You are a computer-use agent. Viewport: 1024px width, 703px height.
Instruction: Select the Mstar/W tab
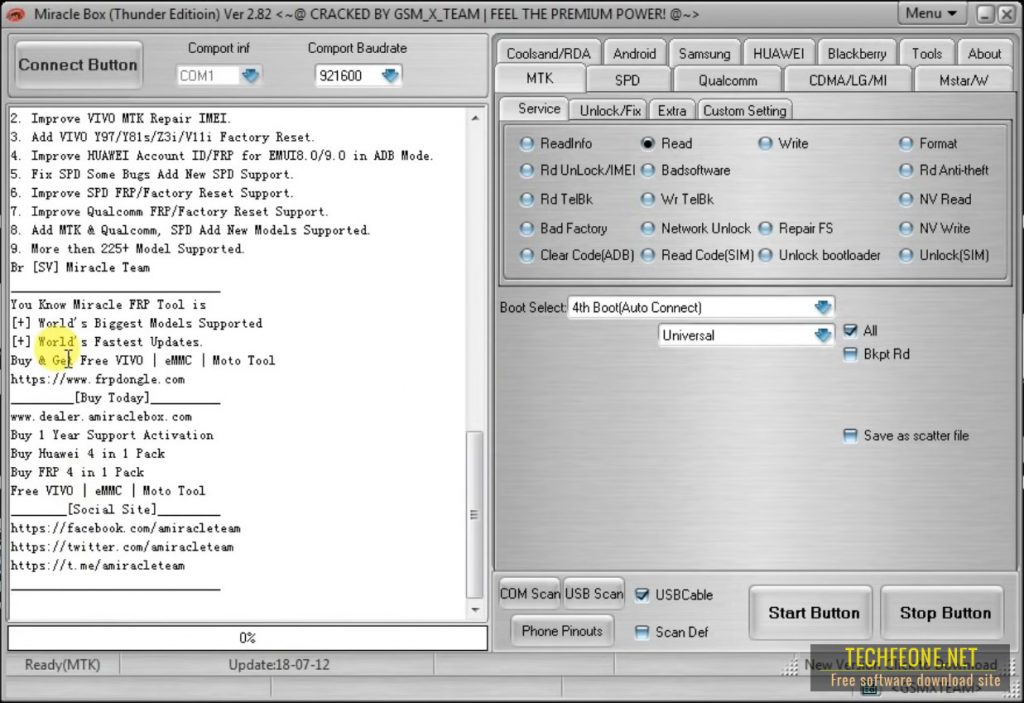pyautogui.click(x=963, y=80)
